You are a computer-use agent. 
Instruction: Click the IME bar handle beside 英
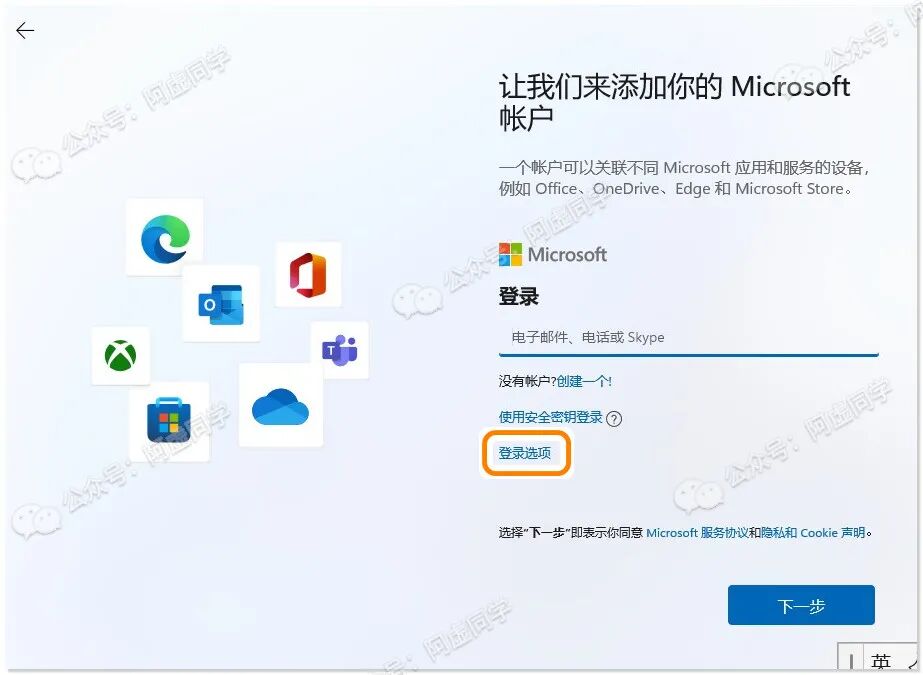point(851,660)
